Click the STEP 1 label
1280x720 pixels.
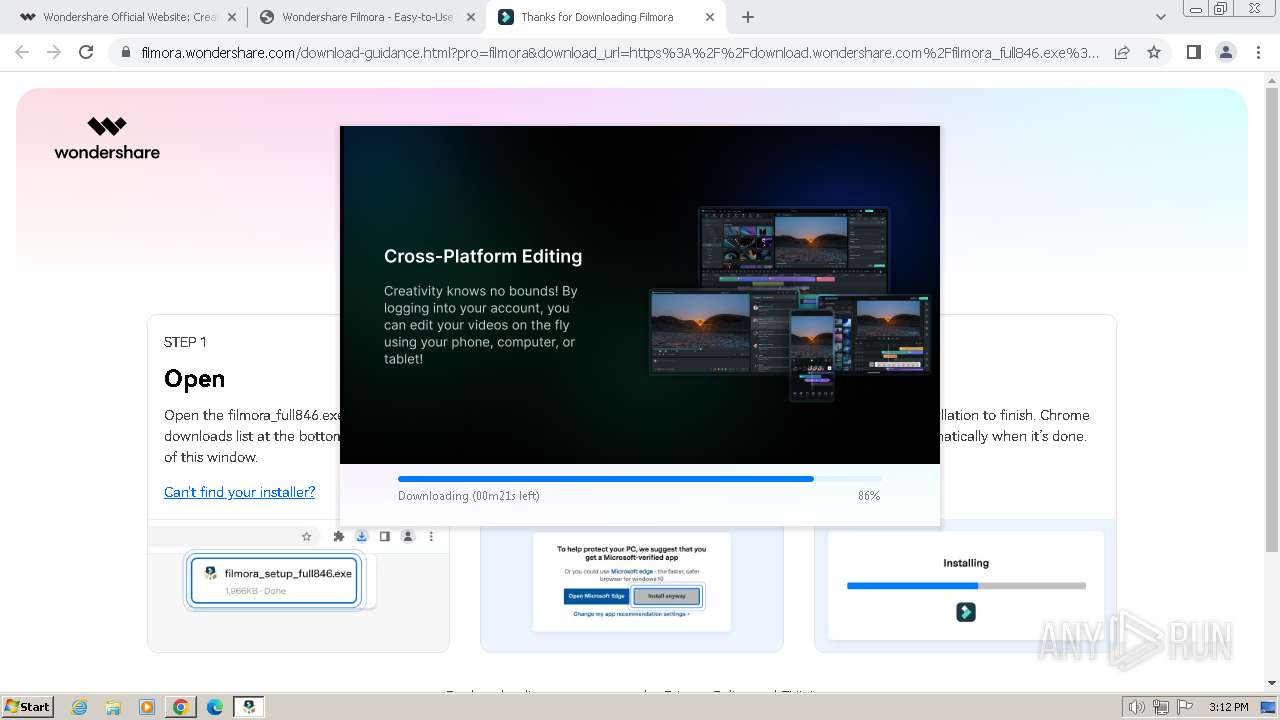[185, 342]
